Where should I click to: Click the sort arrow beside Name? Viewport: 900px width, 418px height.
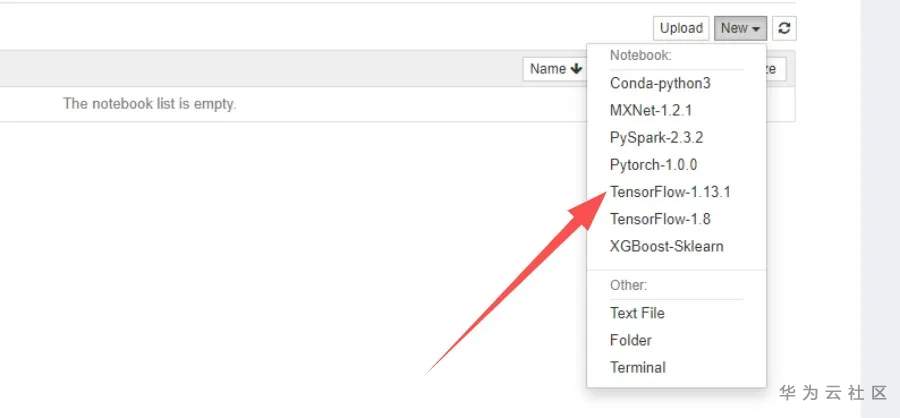coord(576,69)
